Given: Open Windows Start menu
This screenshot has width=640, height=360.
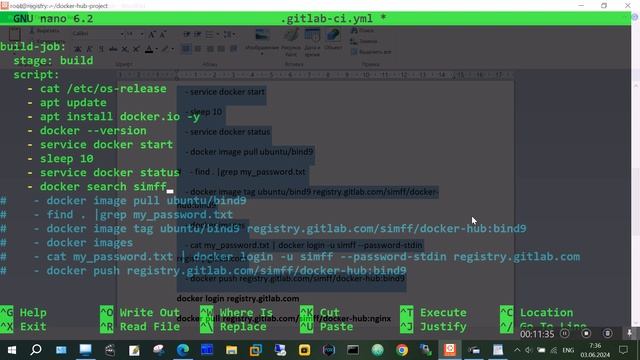Looking at the screenshot, I should [12, 350].
